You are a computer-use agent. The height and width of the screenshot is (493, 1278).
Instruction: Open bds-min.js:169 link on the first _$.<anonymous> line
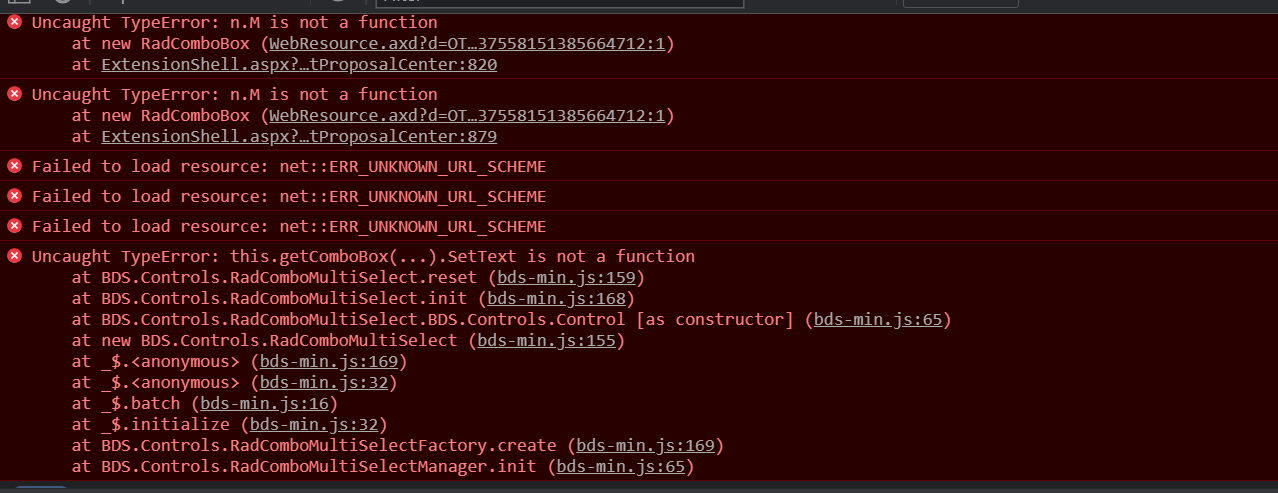click(328, 361)
